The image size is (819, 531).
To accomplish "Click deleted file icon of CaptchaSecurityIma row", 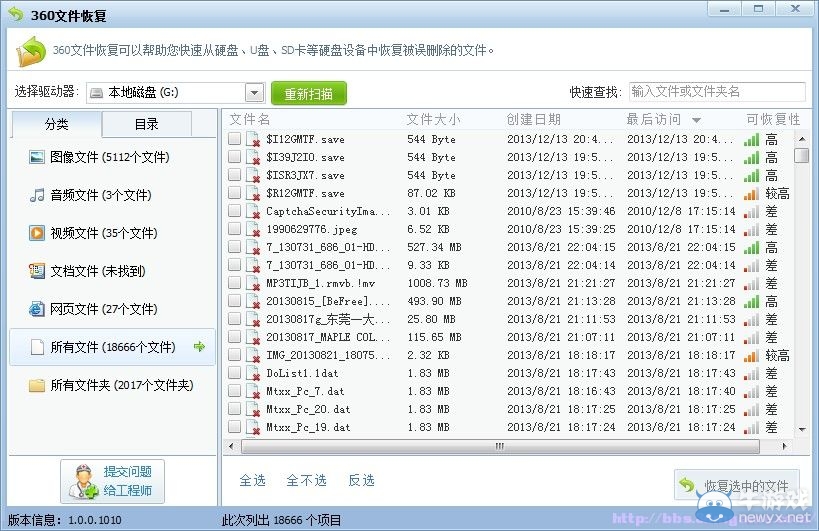I will (253, 211).
